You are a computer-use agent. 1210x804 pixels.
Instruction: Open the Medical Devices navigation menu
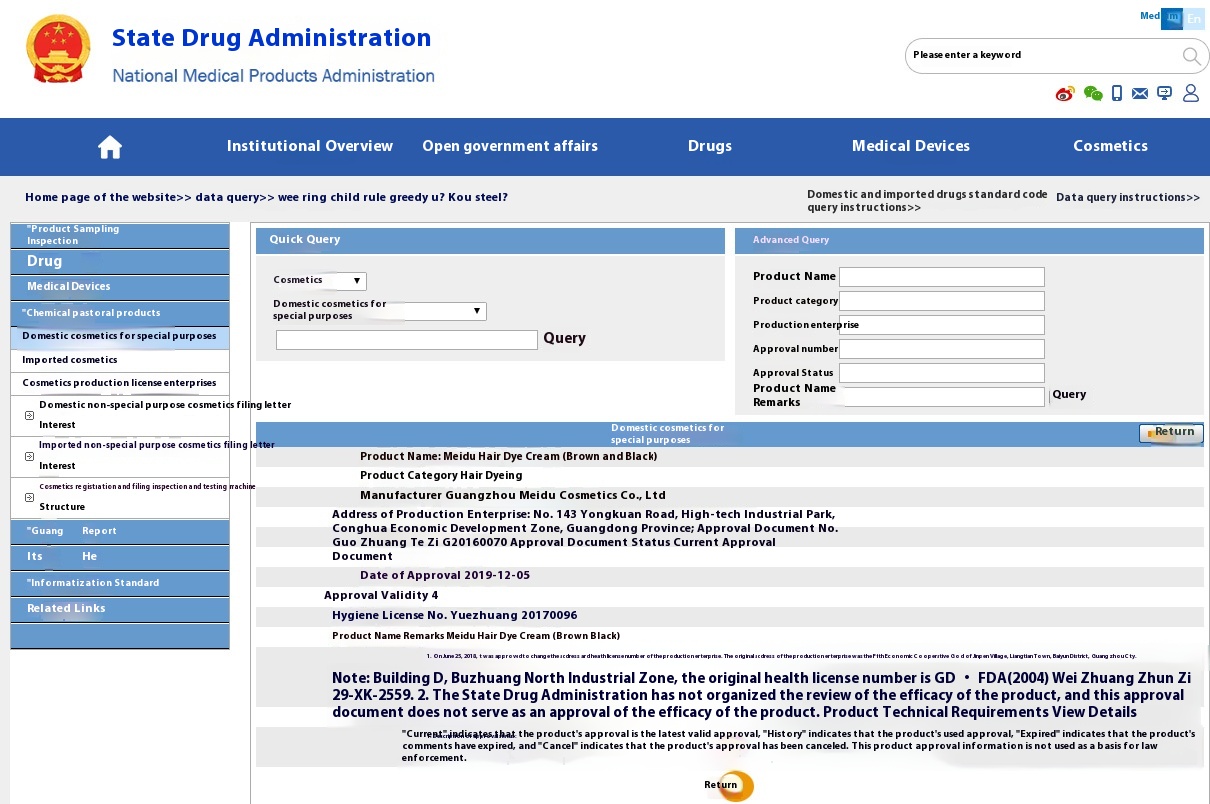pos(910,146)
